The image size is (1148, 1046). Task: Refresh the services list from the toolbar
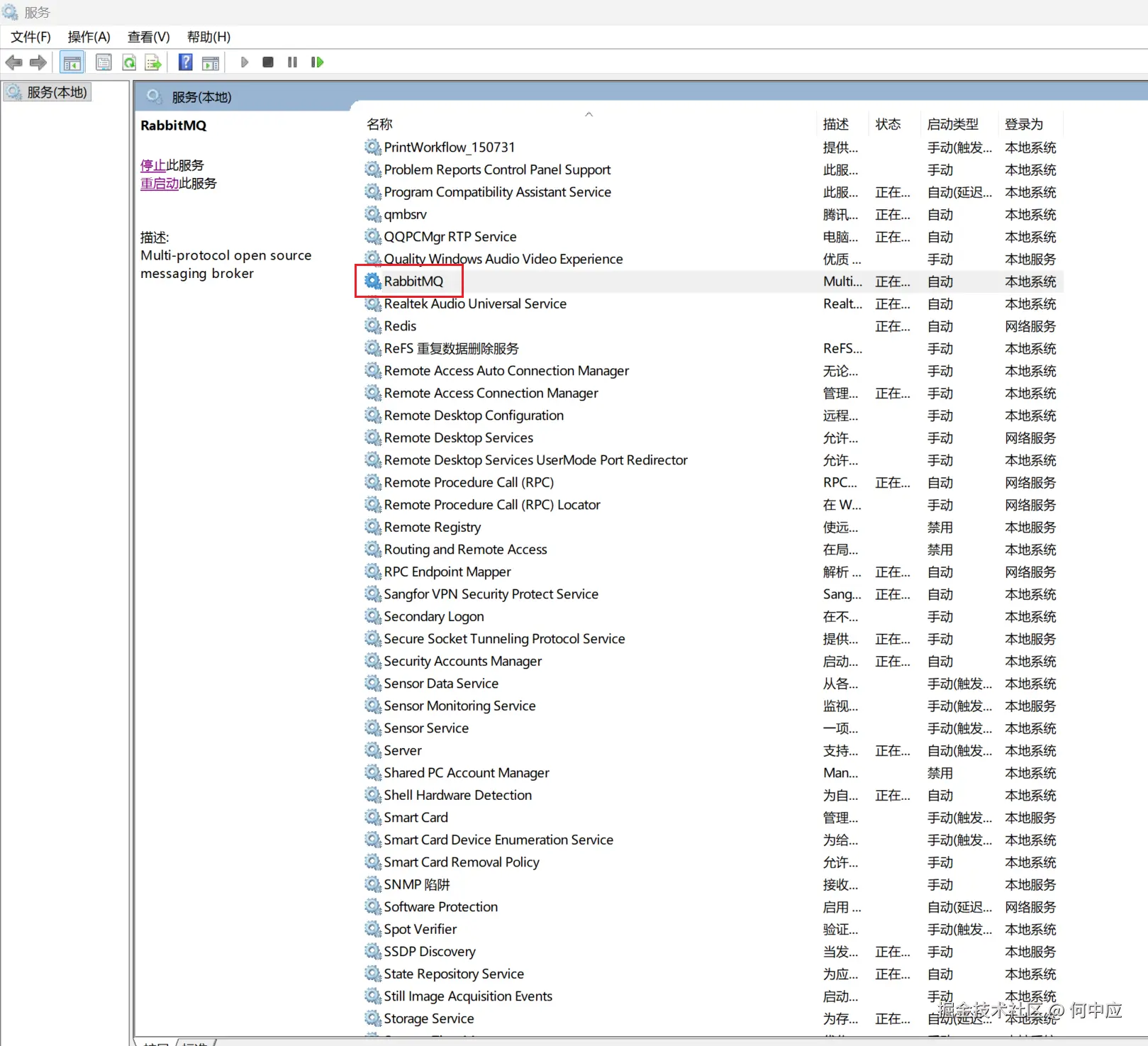pyautogui.click(x=129, y=62)
